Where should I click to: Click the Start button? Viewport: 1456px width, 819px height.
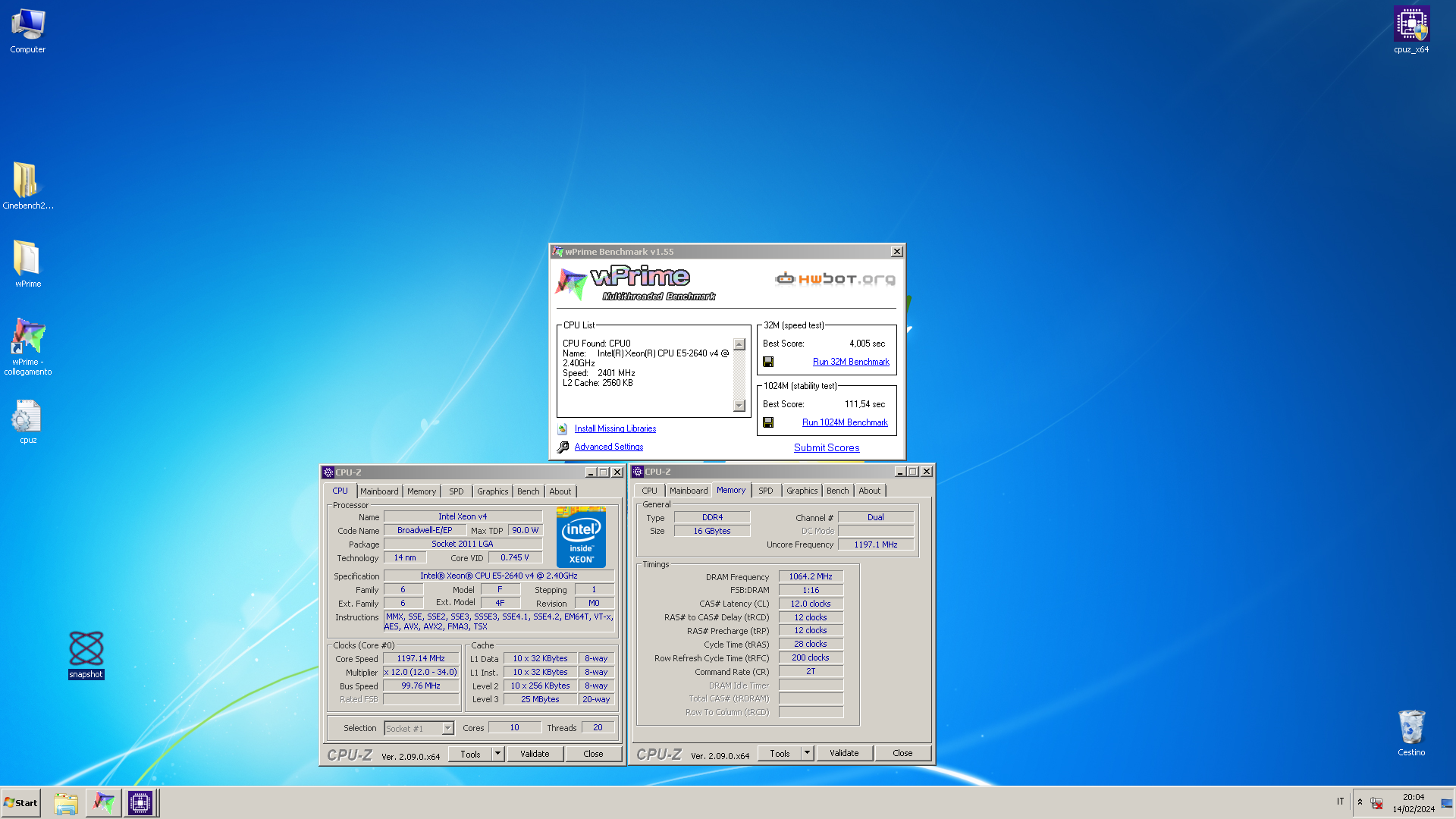[x=20, y=803]
